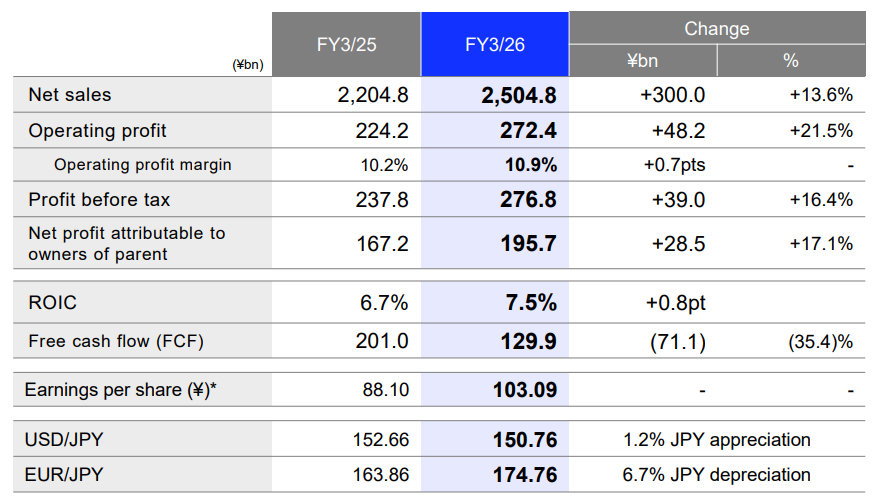Select the Operating profit row label
The image size is (874, 503).
click(x=98, y=131)
